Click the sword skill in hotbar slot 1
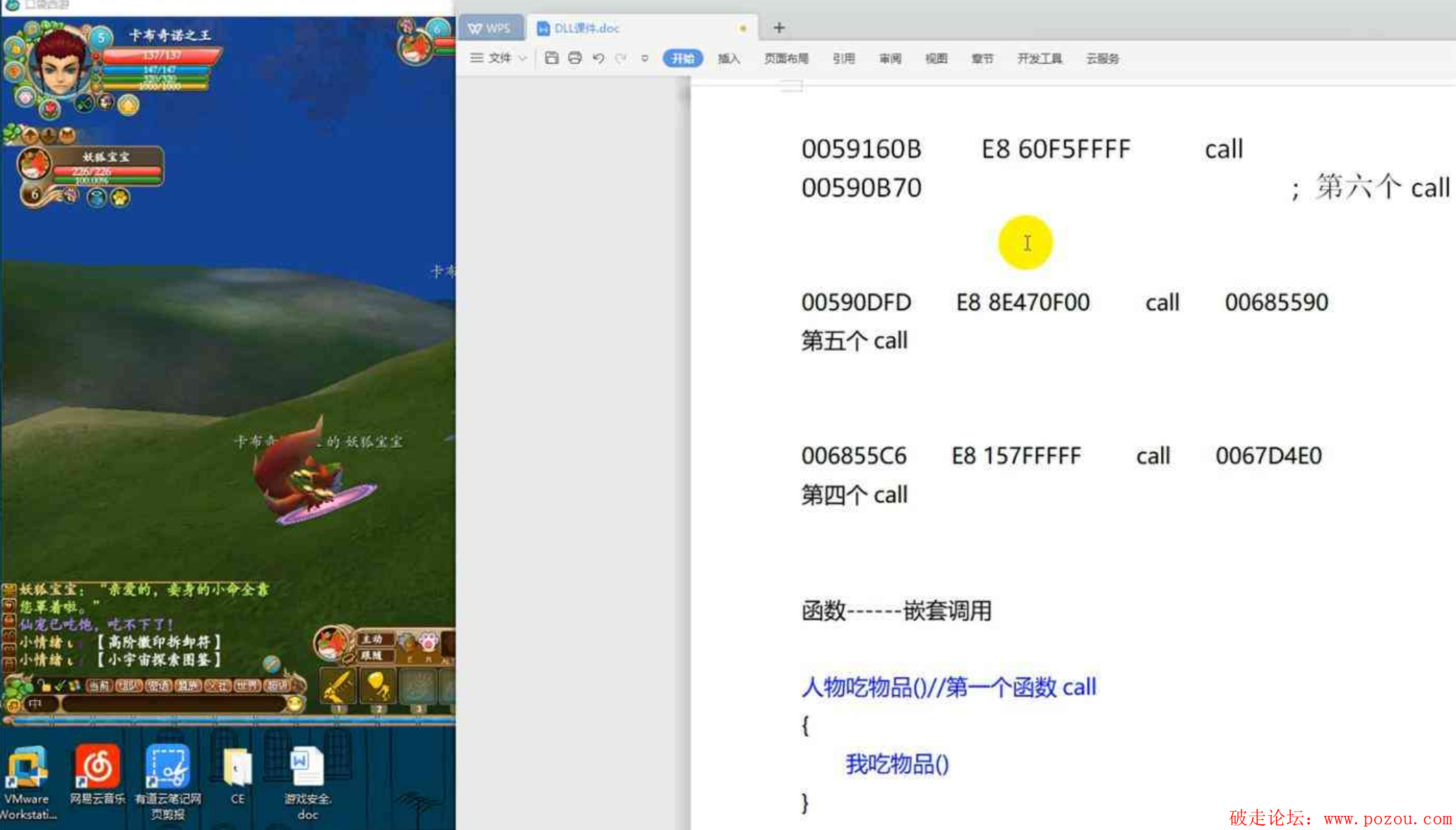This screenshot has width=1456, height=830. pyautogui.click(x=338, y=685)
